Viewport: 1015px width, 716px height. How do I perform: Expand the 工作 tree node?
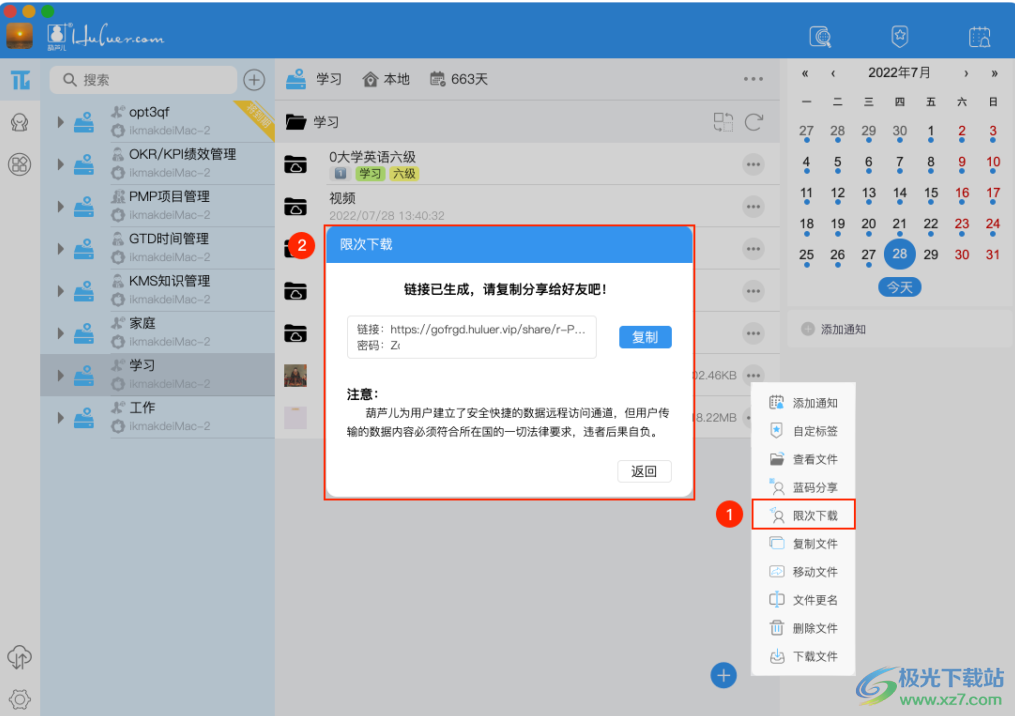(60, 418)
